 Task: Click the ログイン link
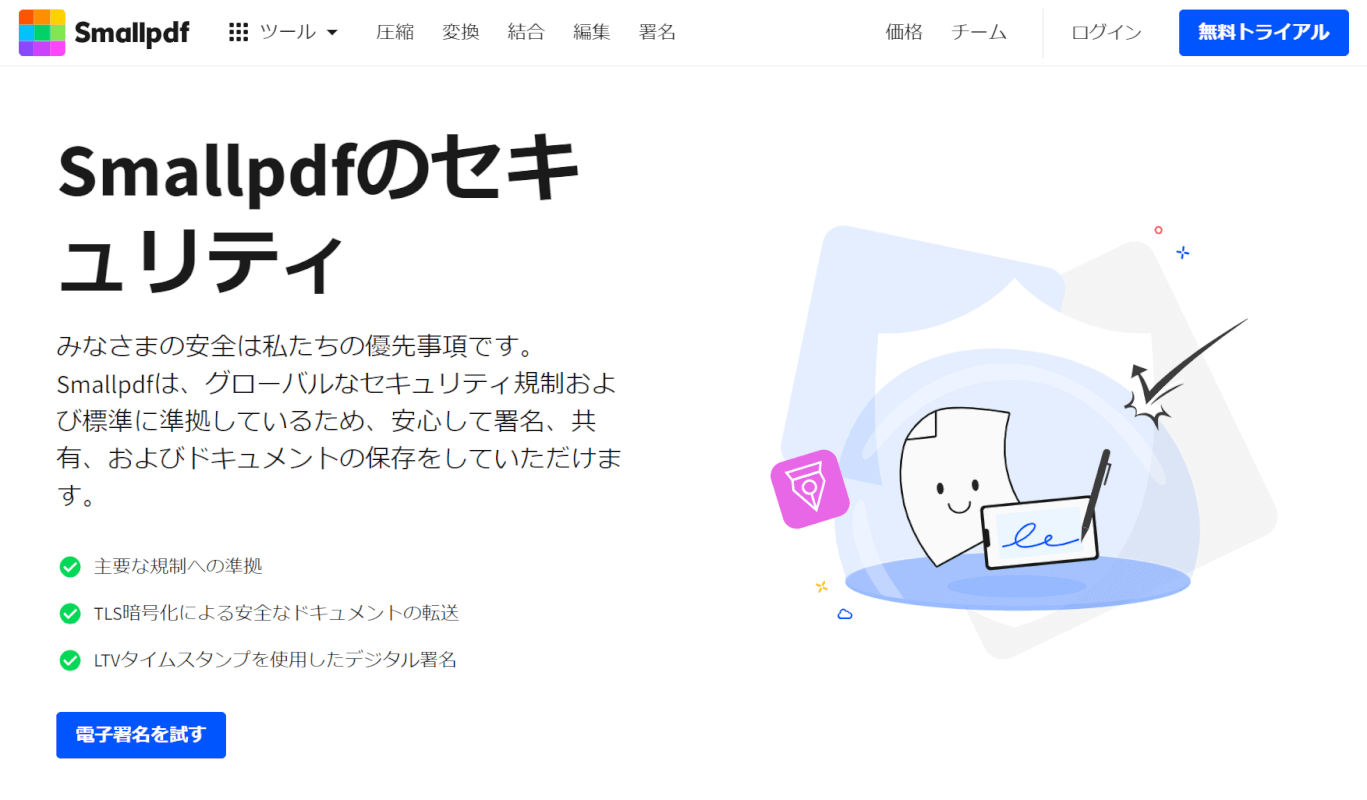click(x=1106, y=32)
